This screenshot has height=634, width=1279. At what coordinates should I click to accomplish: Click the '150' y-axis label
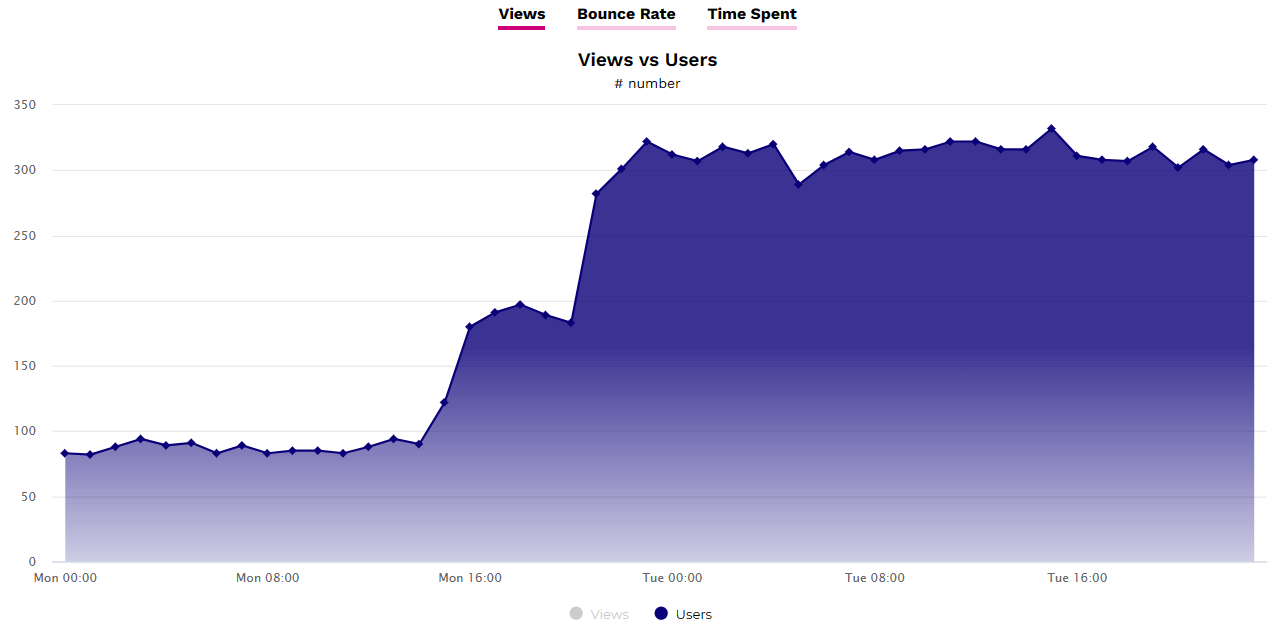25,366
